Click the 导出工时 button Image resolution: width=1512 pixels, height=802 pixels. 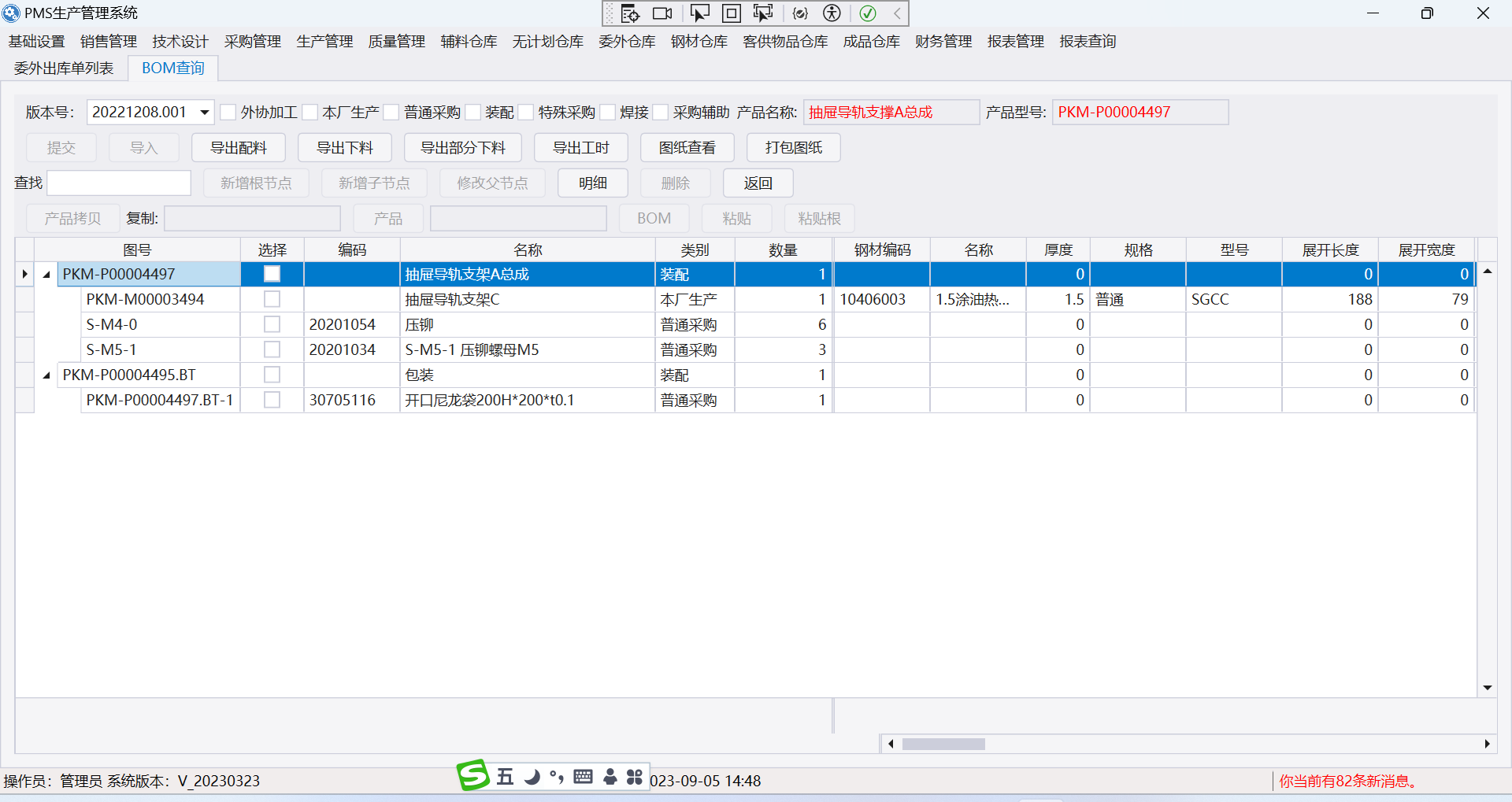[581, 148]
